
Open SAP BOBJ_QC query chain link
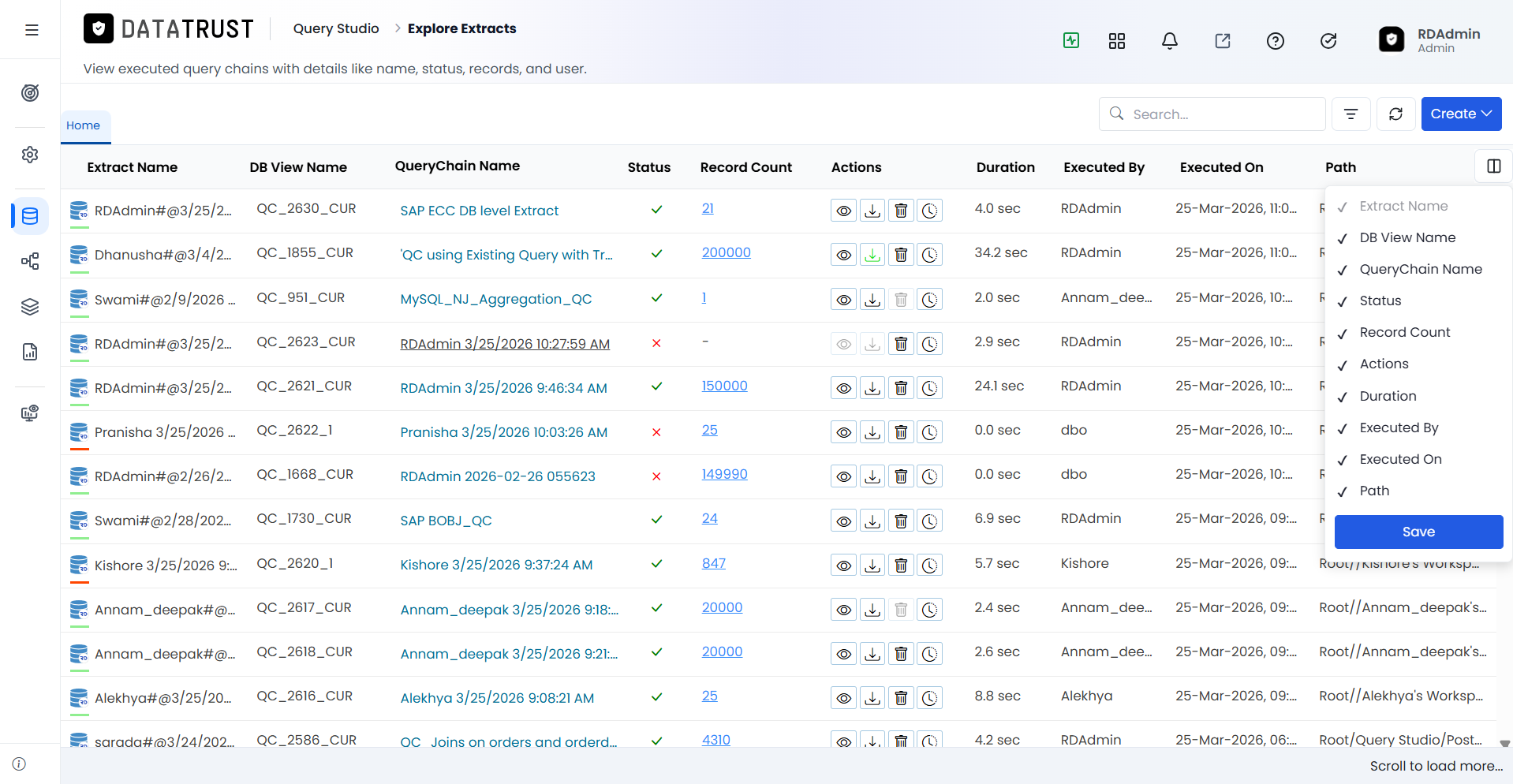click(446, 521)
